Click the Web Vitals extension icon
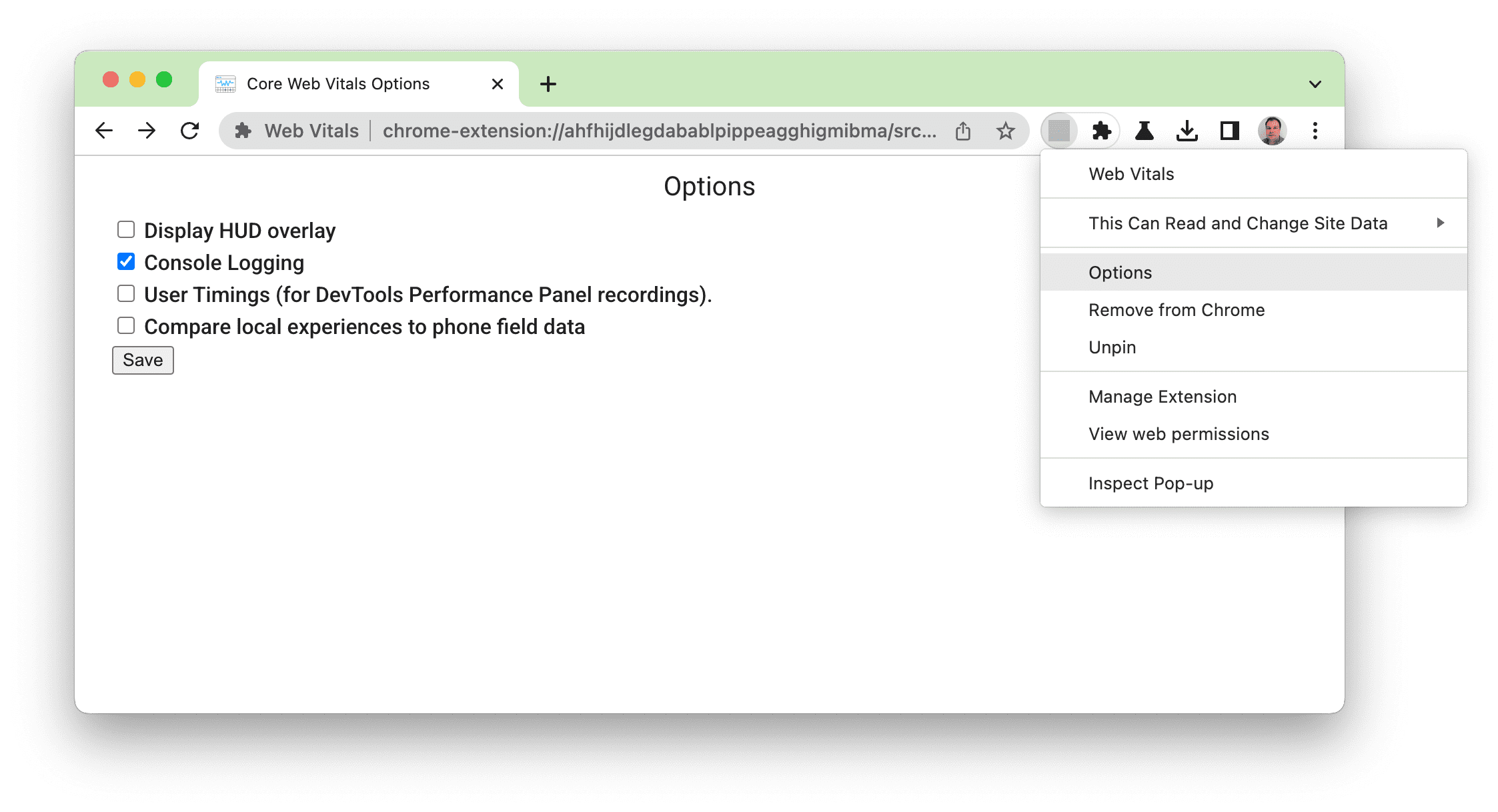The width and height of the screenshot is (1498, 812). [x=1059, y=131]
